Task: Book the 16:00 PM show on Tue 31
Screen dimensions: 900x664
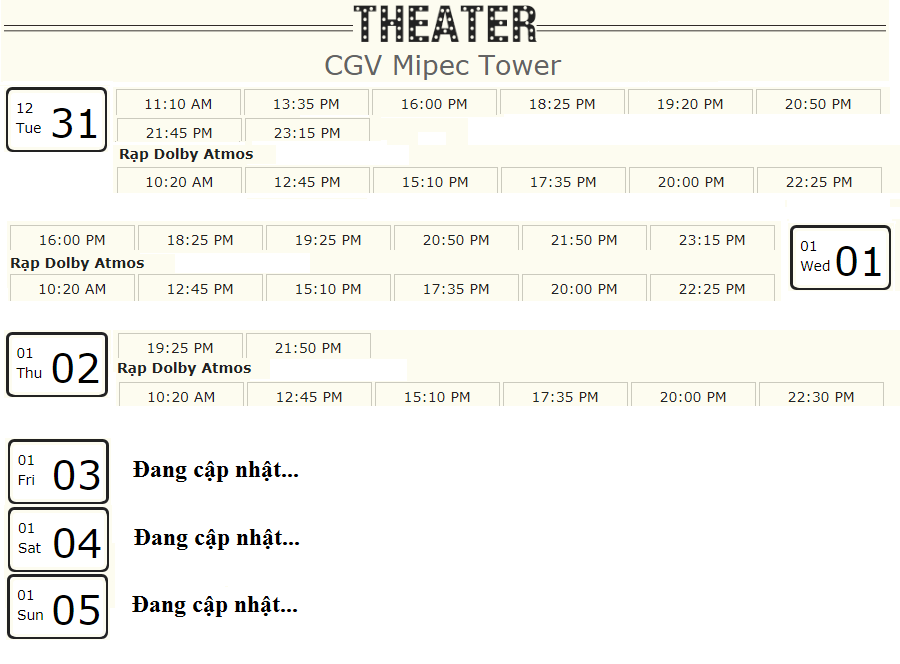Action: pyautogui.click(x=435, y=103)
